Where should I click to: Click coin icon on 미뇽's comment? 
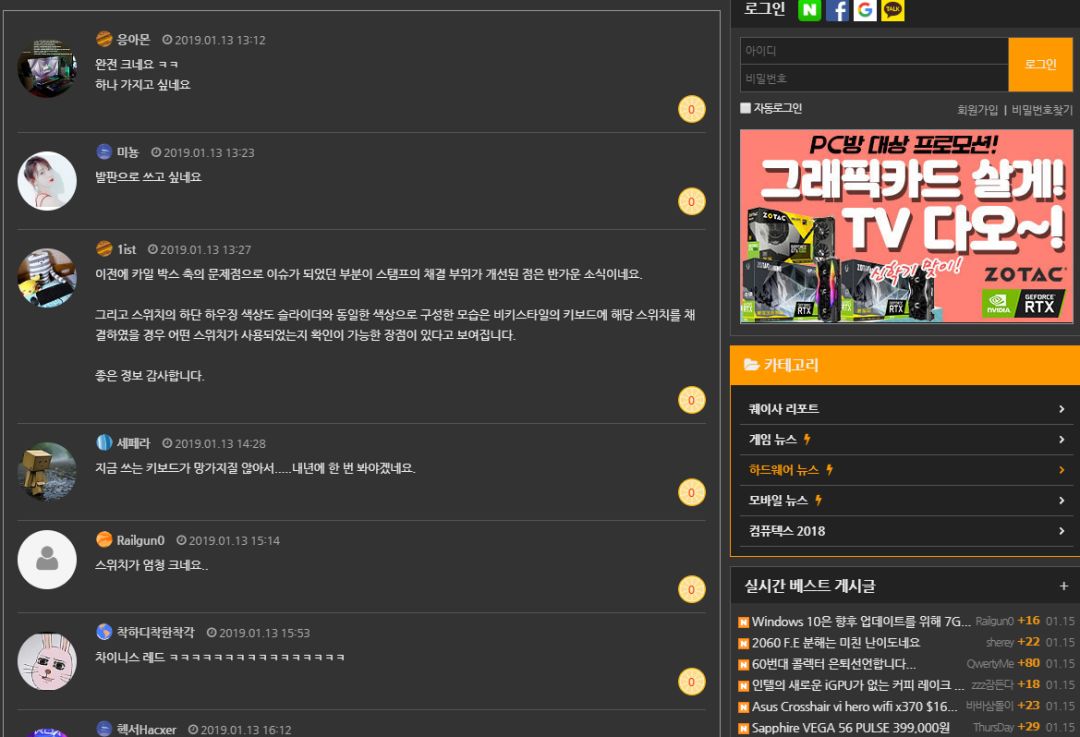click(x=691, y=201)
